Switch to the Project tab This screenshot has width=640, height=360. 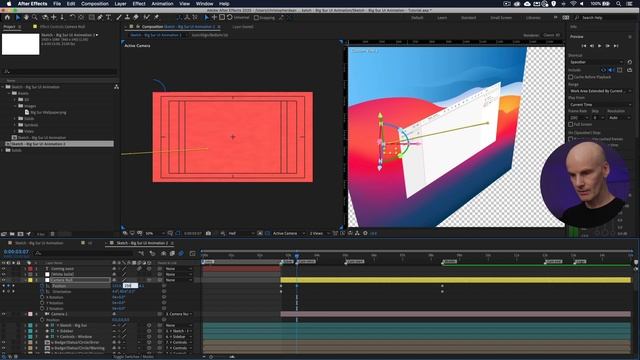(x=9, y=27)
